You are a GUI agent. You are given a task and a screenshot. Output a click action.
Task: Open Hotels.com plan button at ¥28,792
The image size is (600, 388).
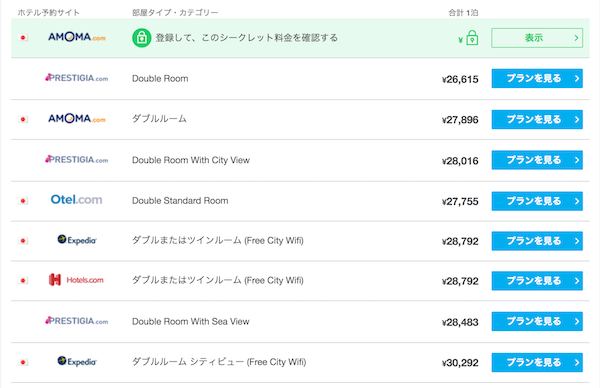coord(537,281)
